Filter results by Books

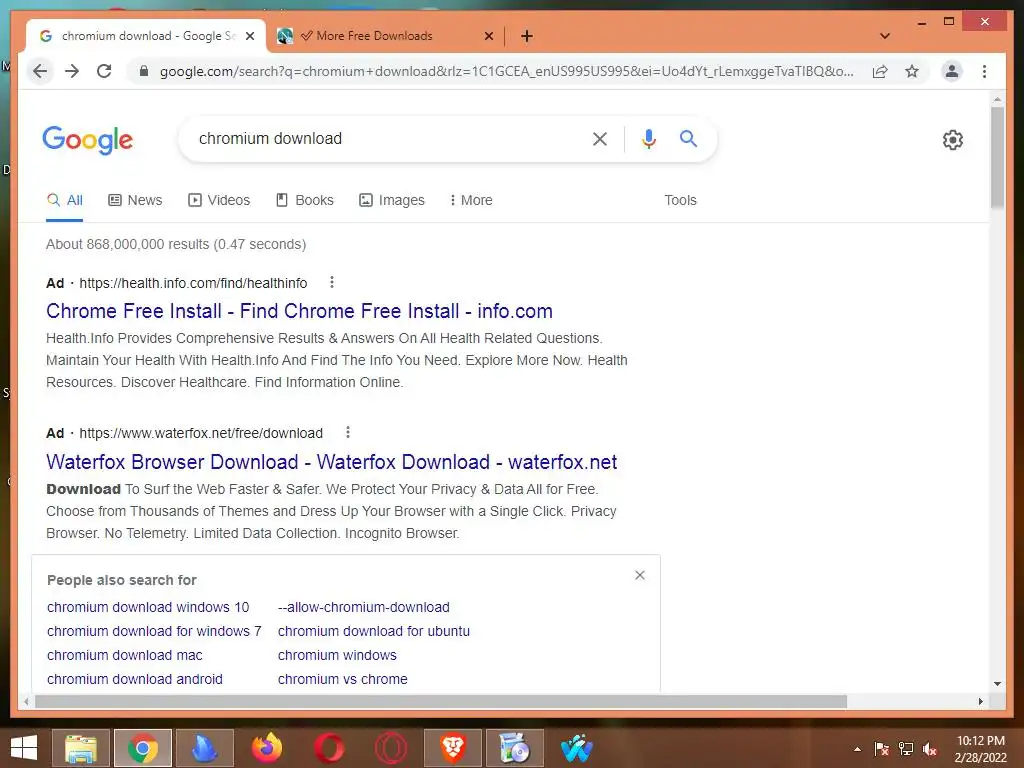pyautogui.click(x=304, y=200)
